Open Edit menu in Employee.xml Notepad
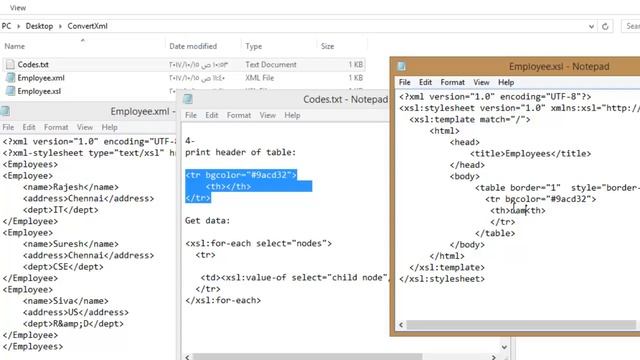The width and height of the screenshot is (640, 360). click(x=29, y=127)
